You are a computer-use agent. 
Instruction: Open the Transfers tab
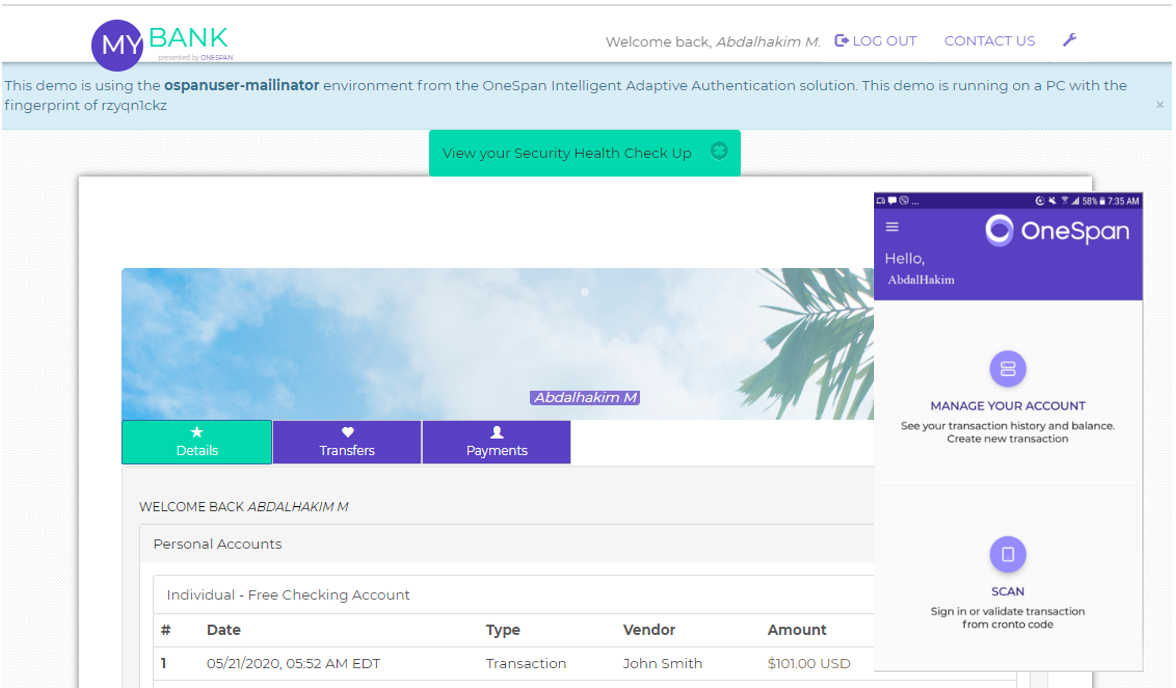click(346, 442)
